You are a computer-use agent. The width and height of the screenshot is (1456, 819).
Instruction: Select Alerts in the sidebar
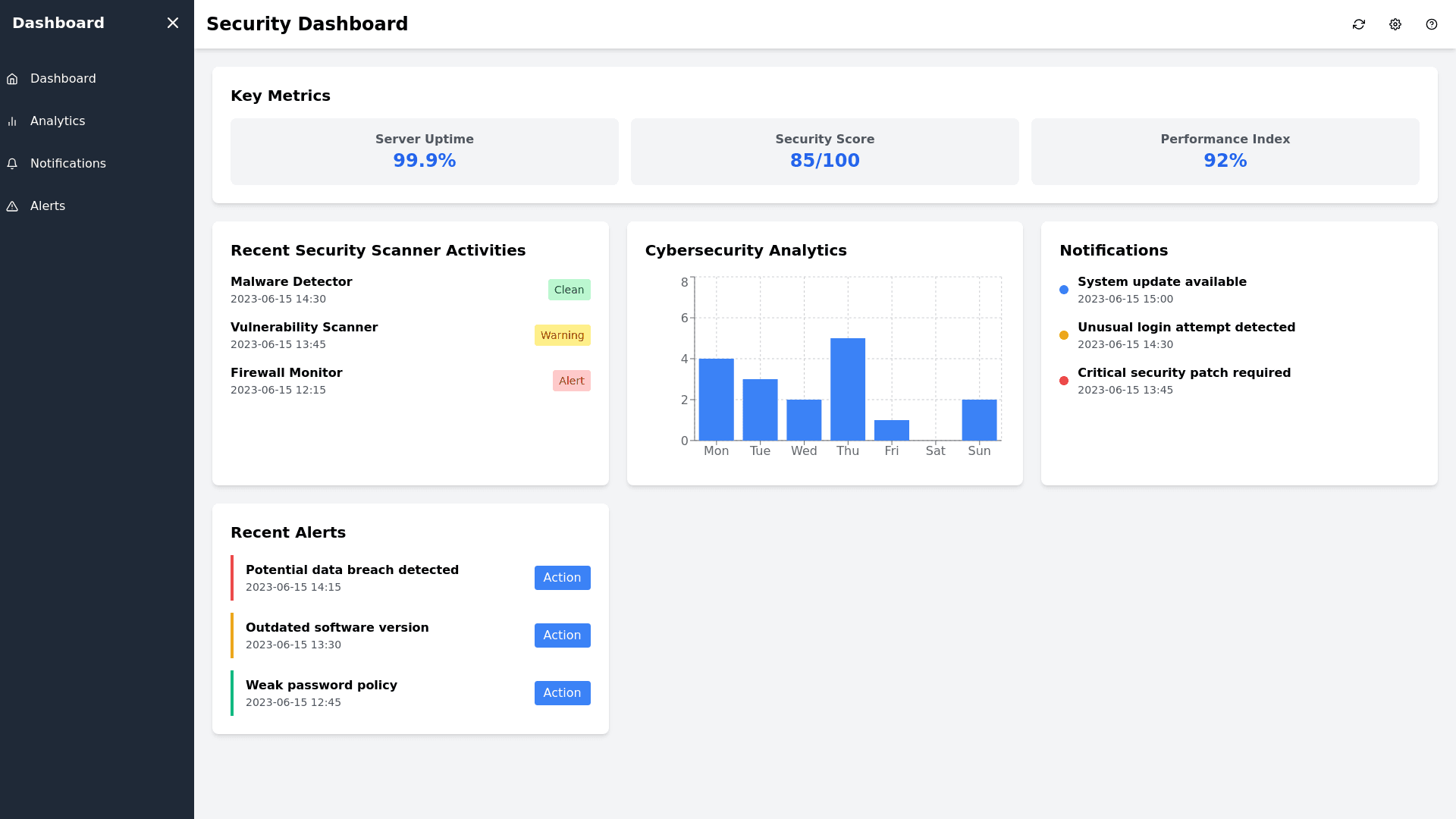click(48, 206)
